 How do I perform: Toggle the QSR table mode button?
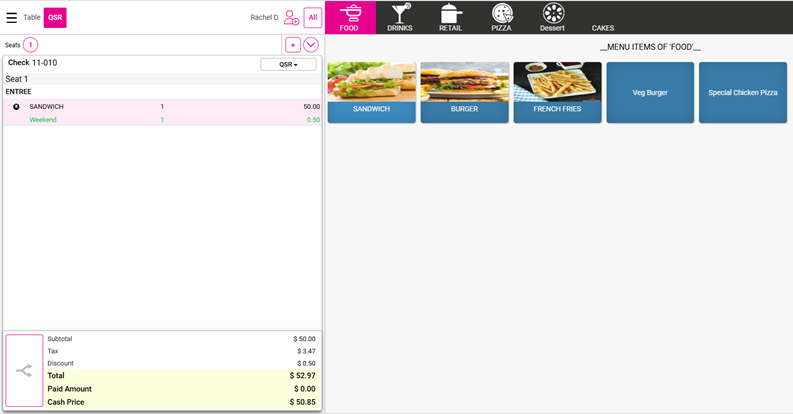pyautogui.click(x=55, y=17)
